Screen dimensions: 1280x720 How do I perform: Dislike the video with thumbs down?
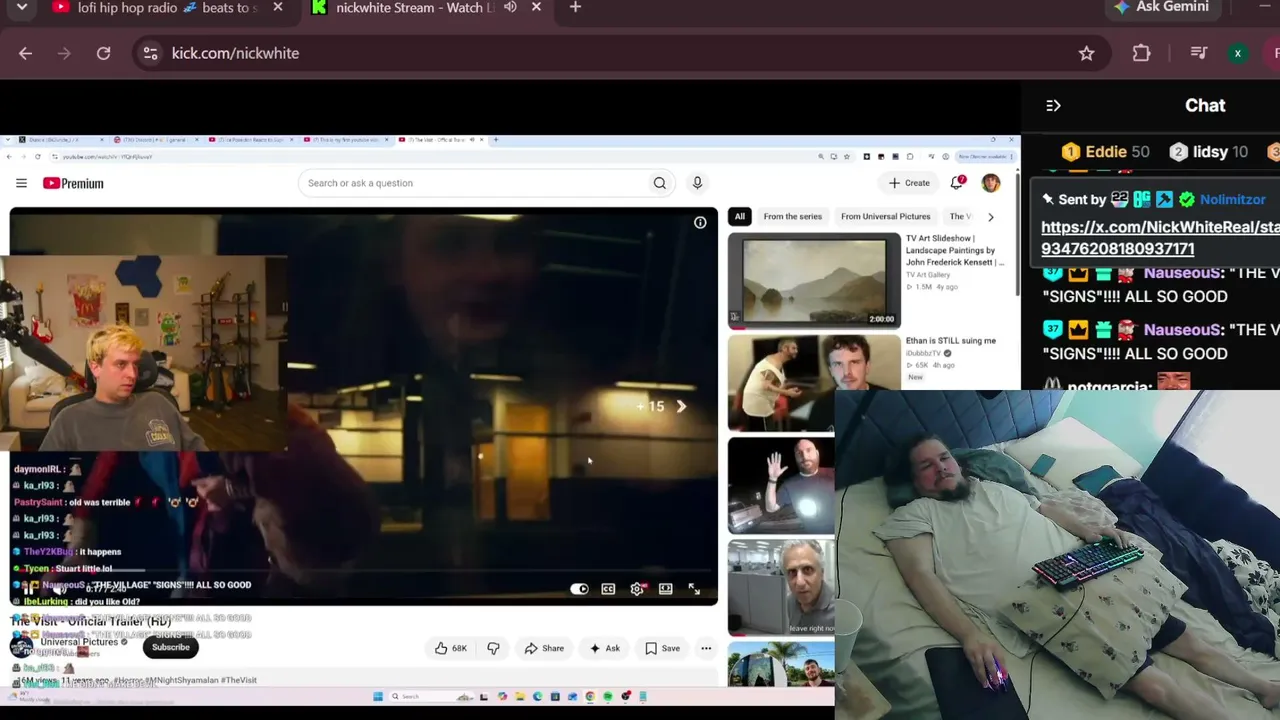coord(493,648)
